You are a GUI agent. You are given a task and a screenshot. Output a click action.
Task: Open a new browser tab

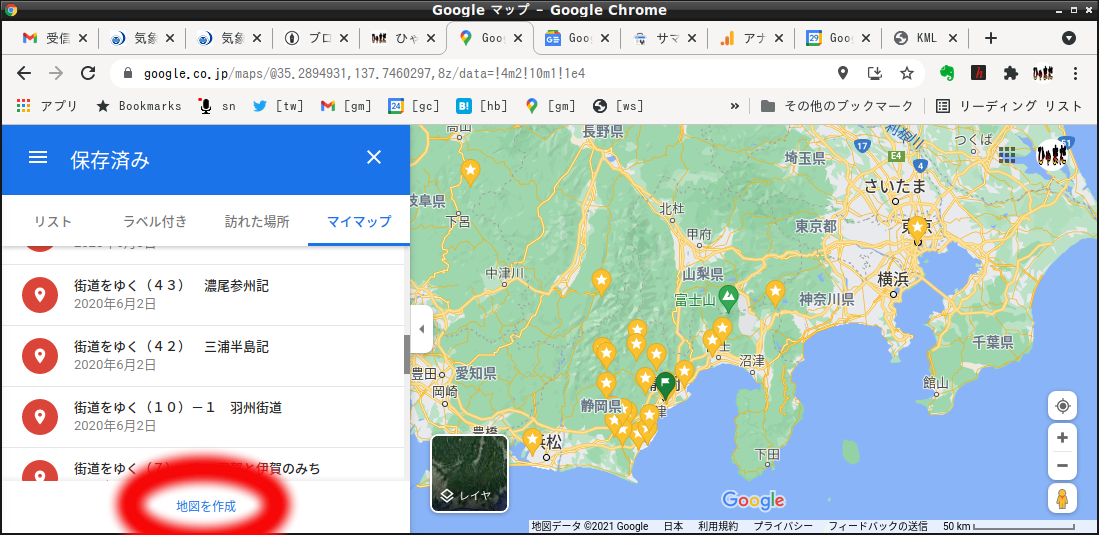coord(990,39)
